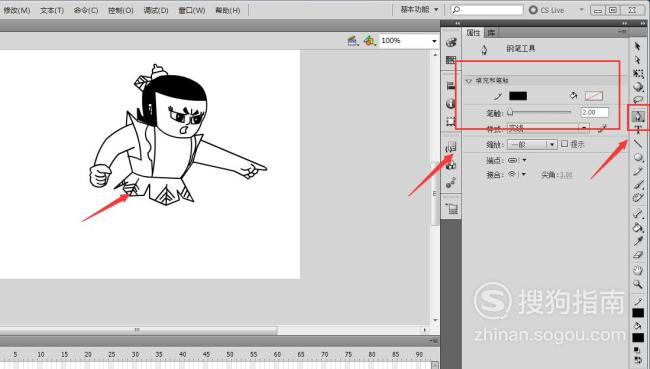The image size is (650, 369).
Task: Select the Brush tool
Action: 638,184
